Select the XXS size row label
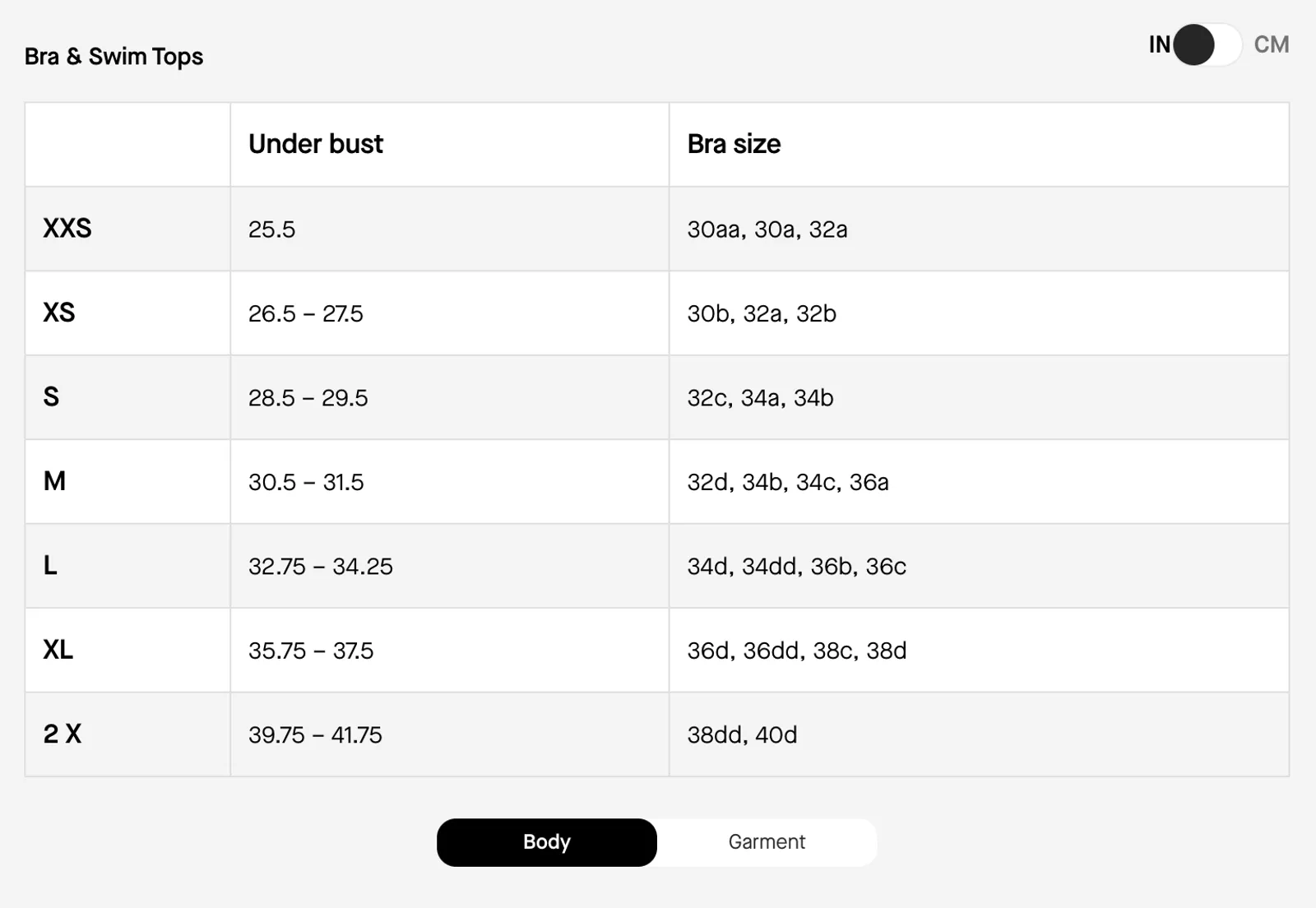Screen dimensions: 1316x908 click(x=67, y=229)
